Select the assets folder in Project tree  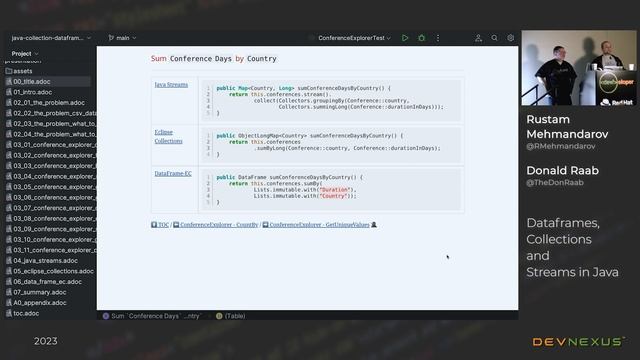click(19, 71)
